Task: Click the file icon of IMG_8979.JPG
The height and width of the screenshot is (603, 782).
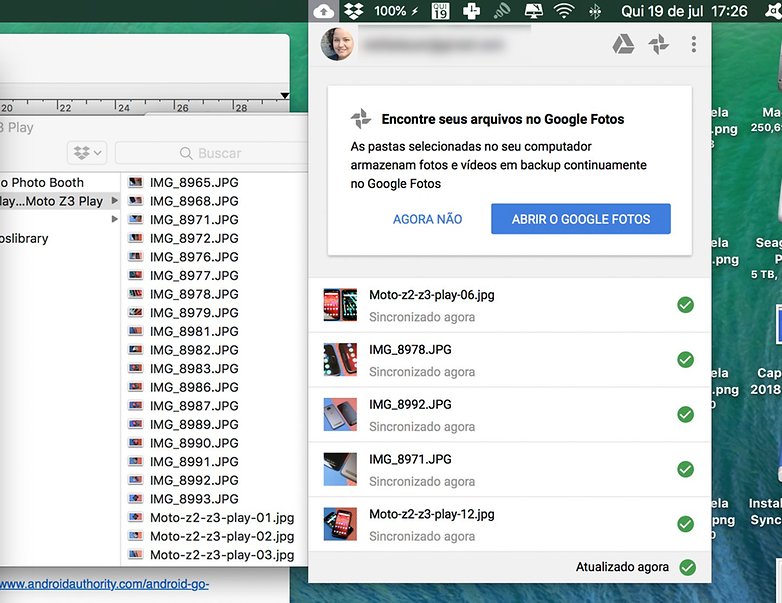Action: [136, 312]
